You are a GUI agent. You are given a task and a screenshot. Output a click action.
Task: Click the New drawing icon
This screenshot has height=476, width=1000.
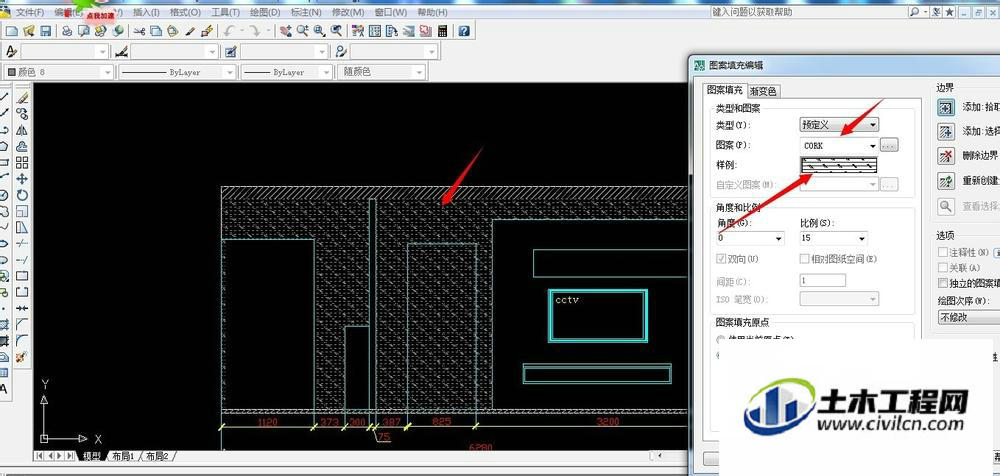[x=11, y=31]
